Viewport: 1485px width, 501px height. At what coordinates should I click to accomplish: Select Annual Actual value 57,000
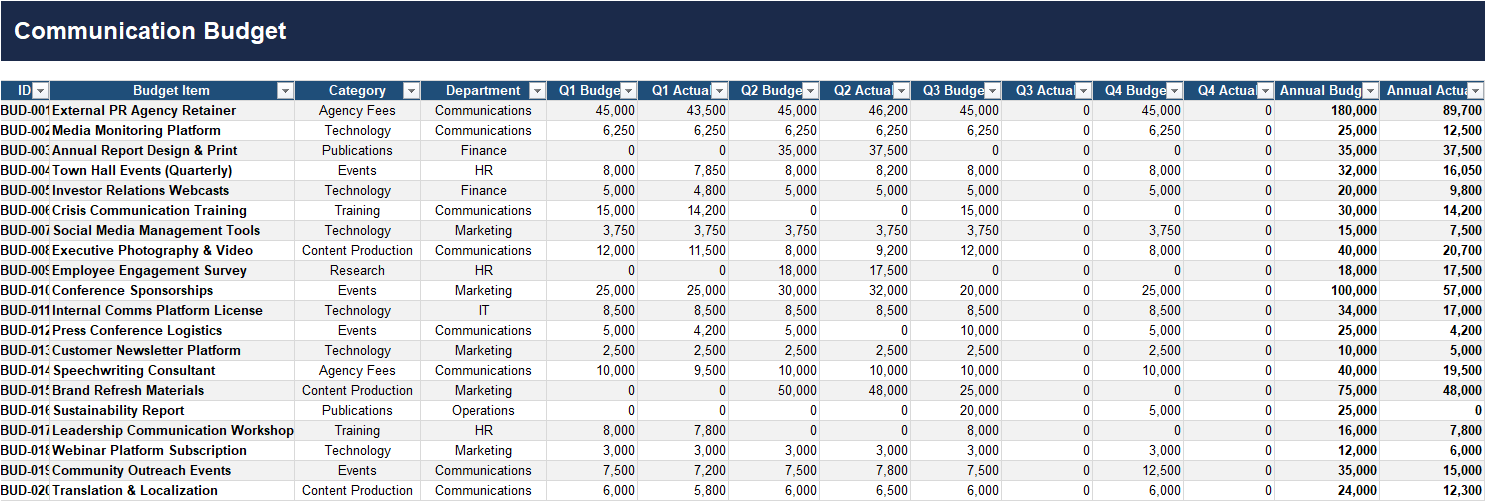pyautogui.click(x=1432, y=291)
